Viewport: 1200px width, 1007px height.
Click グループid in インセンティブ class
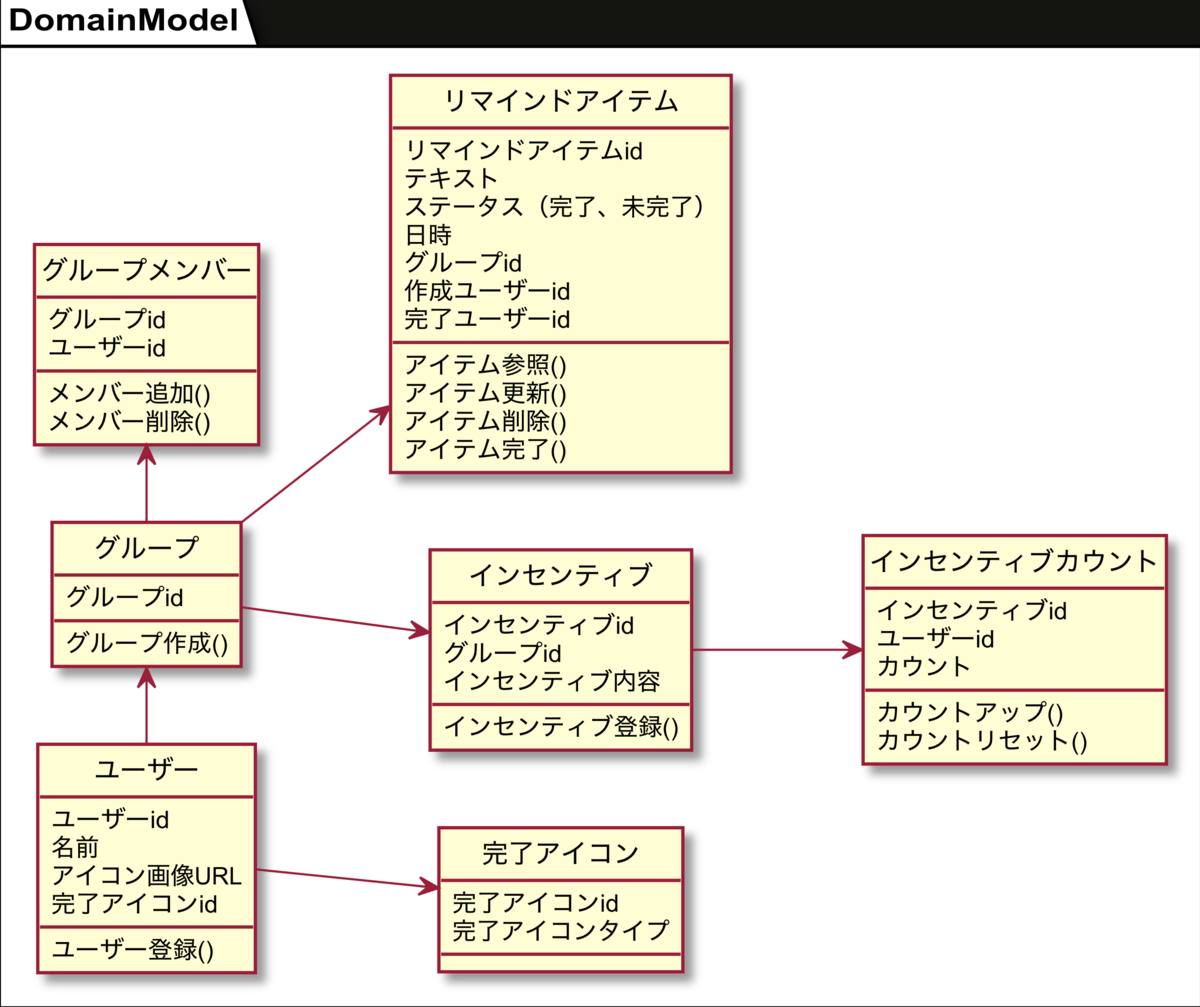(x=502, y=653)
